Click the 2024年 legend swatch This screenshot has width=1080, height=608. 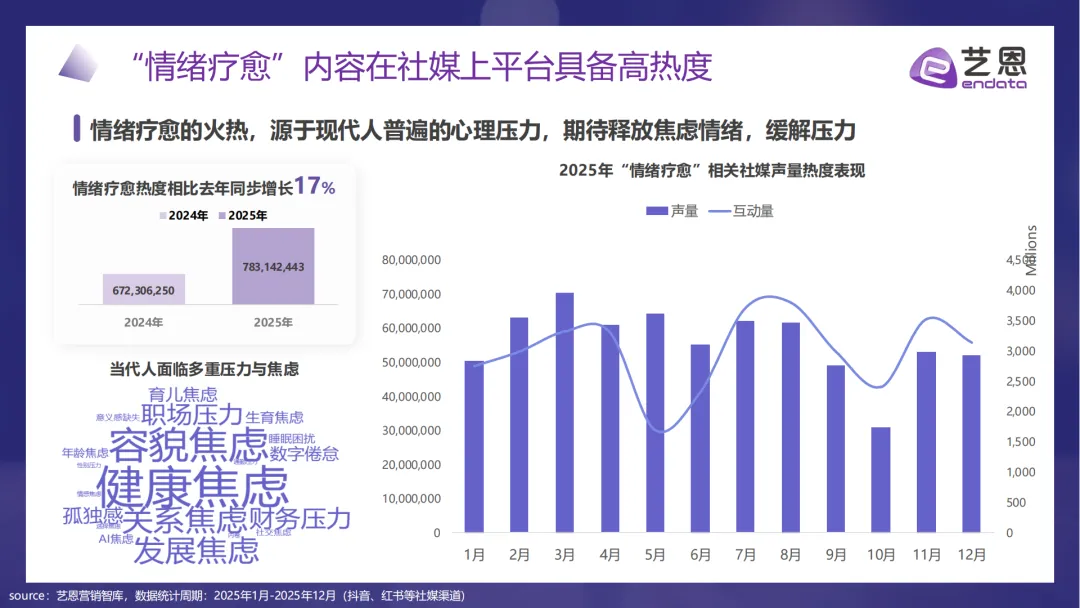tap(163, 216)
